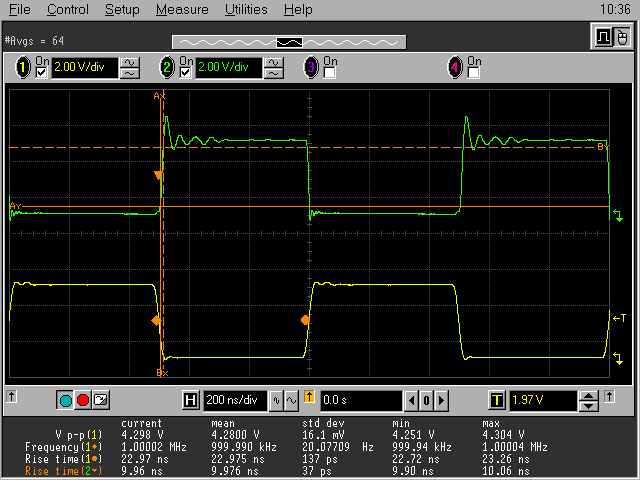
Task: Click the red Stop button
Action: pyautogui.click(x=83, y=400)
